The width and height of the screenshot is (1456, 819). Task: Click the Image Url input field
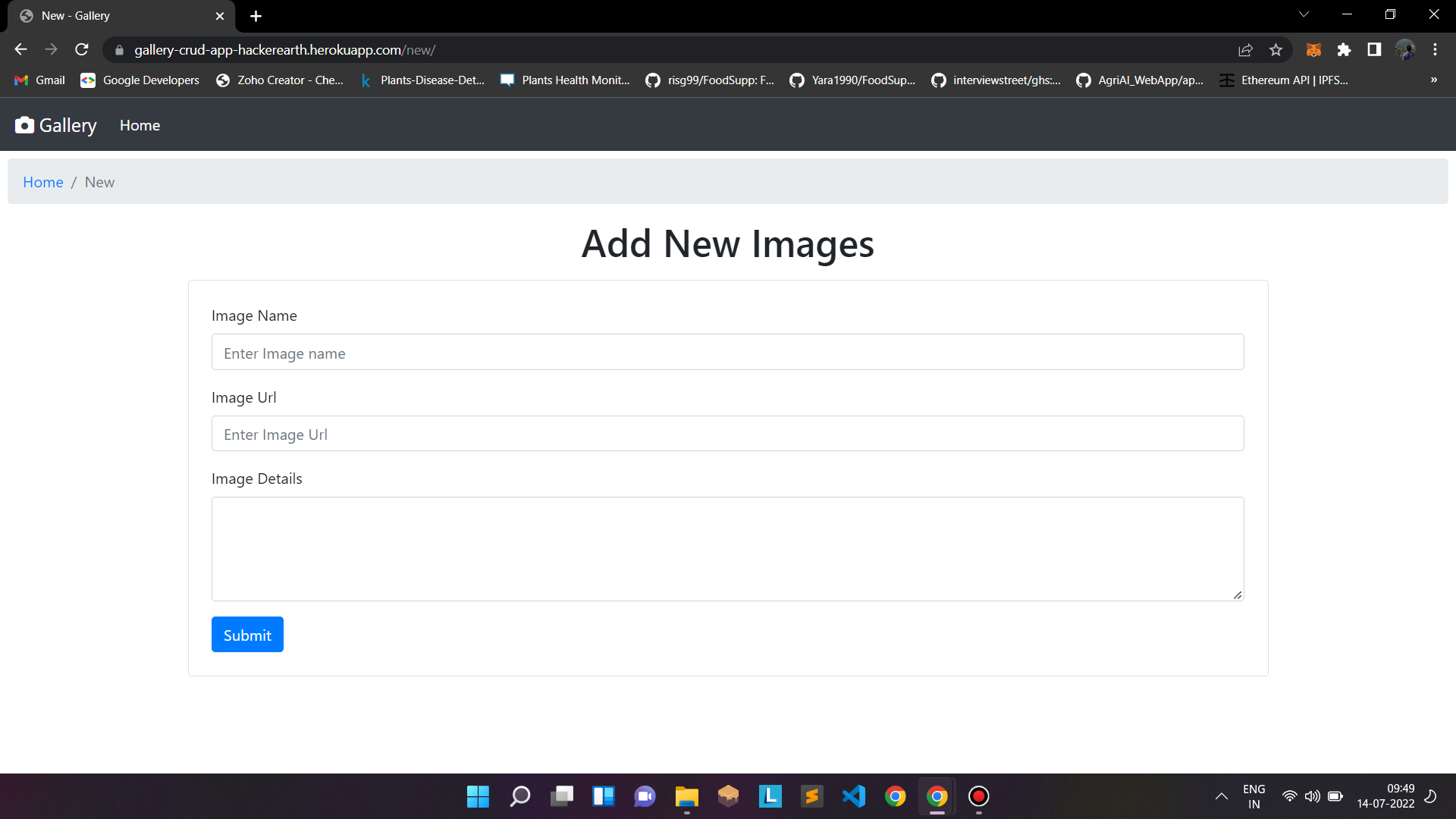click(728, 434)
